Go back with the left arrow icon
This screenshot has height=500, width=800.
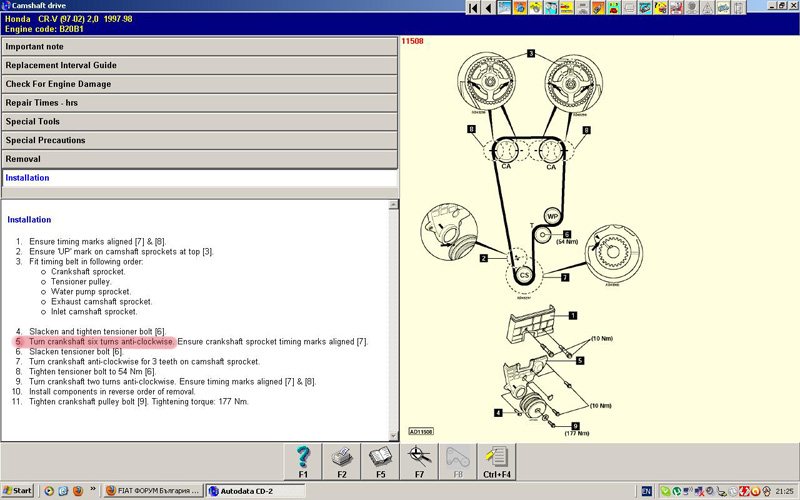[x=488, y=8]
